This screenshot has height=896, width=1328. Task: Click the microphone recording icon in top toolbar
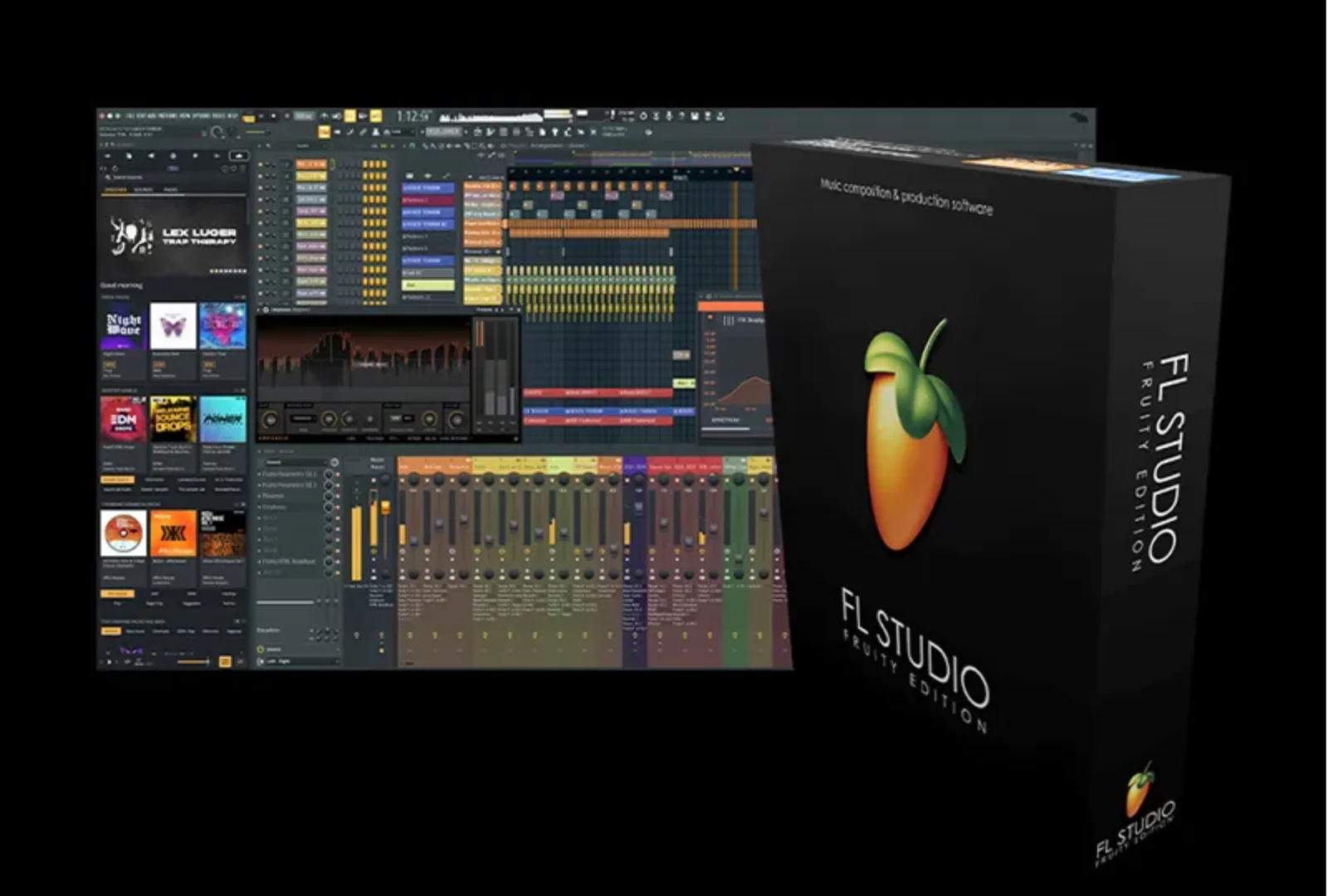tap(669, 115)
